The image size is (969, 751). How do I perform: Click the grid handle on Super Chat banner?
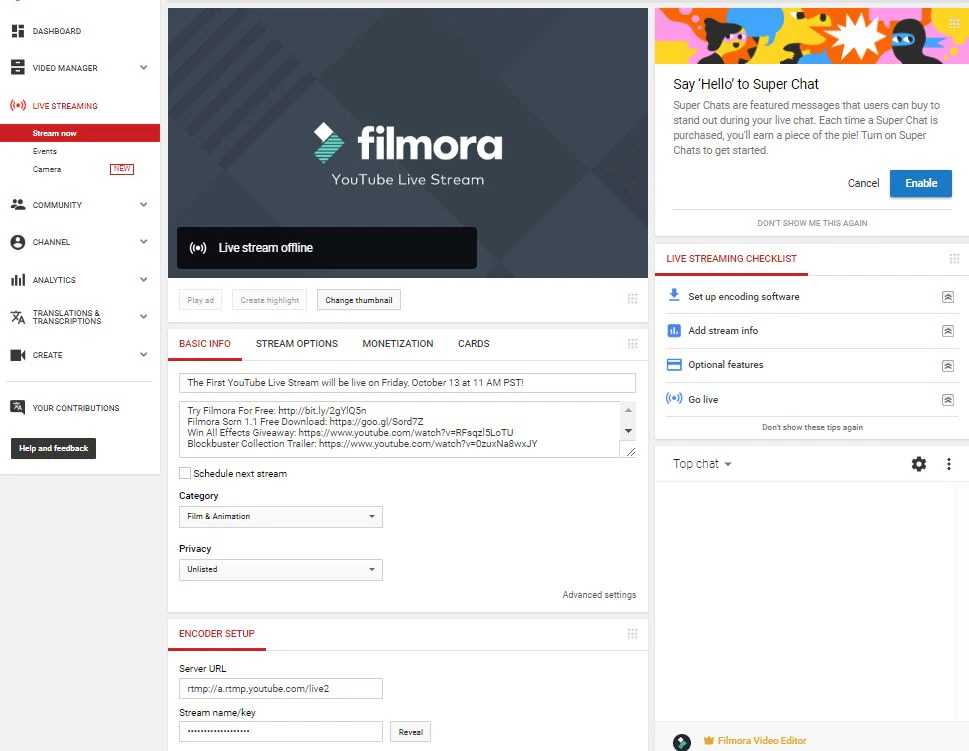pos(954,23)
